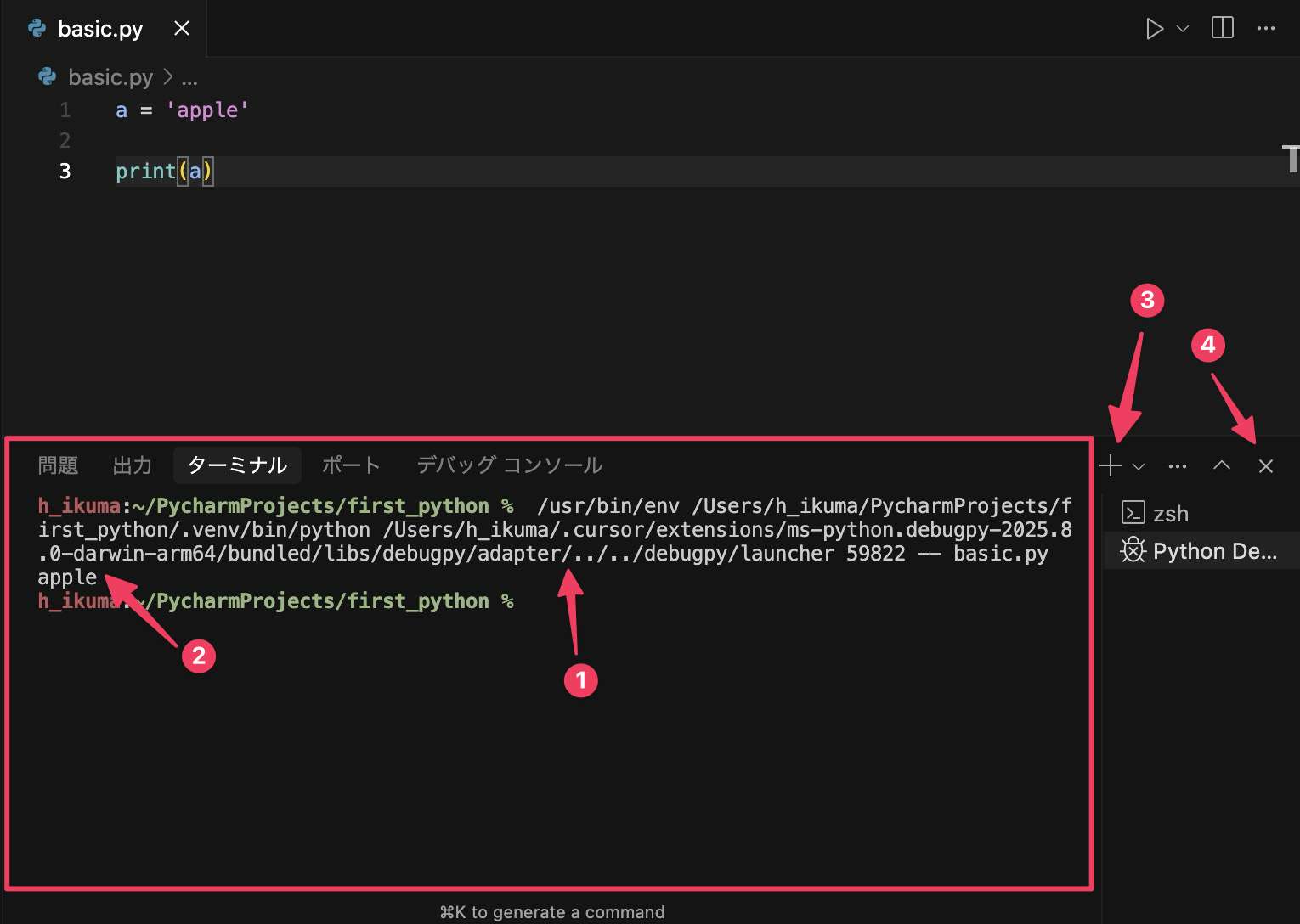Open editor more actions ellipsis menu
The height and width of the screenshot is (924, 1300).
(1265, 29)
